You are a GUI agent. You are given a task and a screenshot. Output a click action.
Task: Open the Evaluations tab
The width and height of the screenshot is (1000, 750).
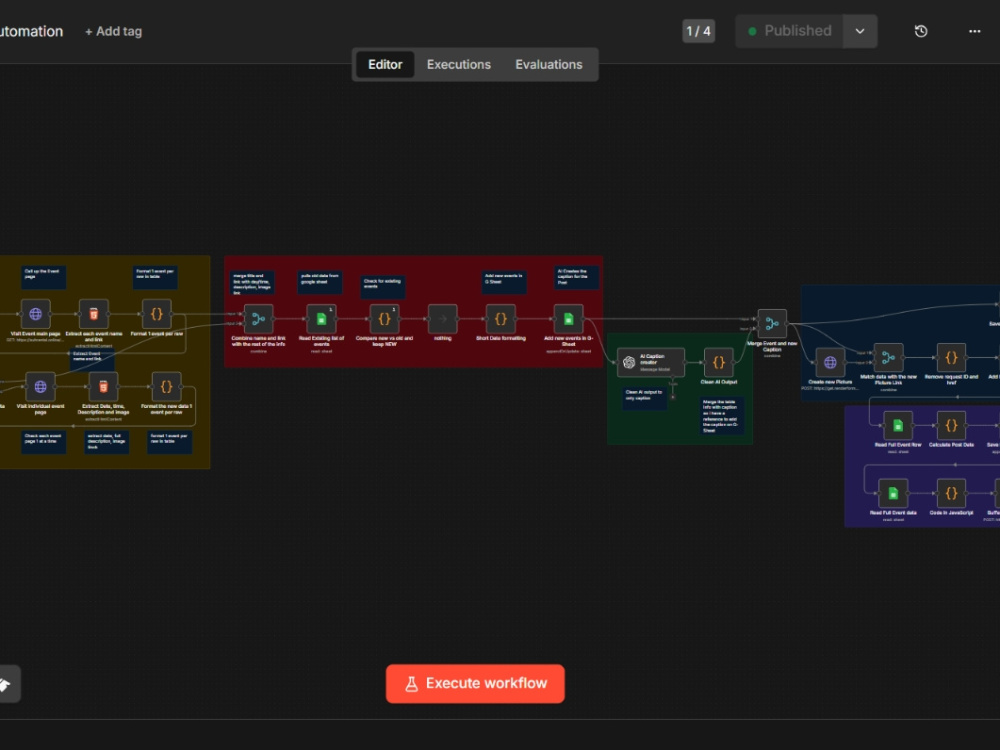tap(548, 64)
